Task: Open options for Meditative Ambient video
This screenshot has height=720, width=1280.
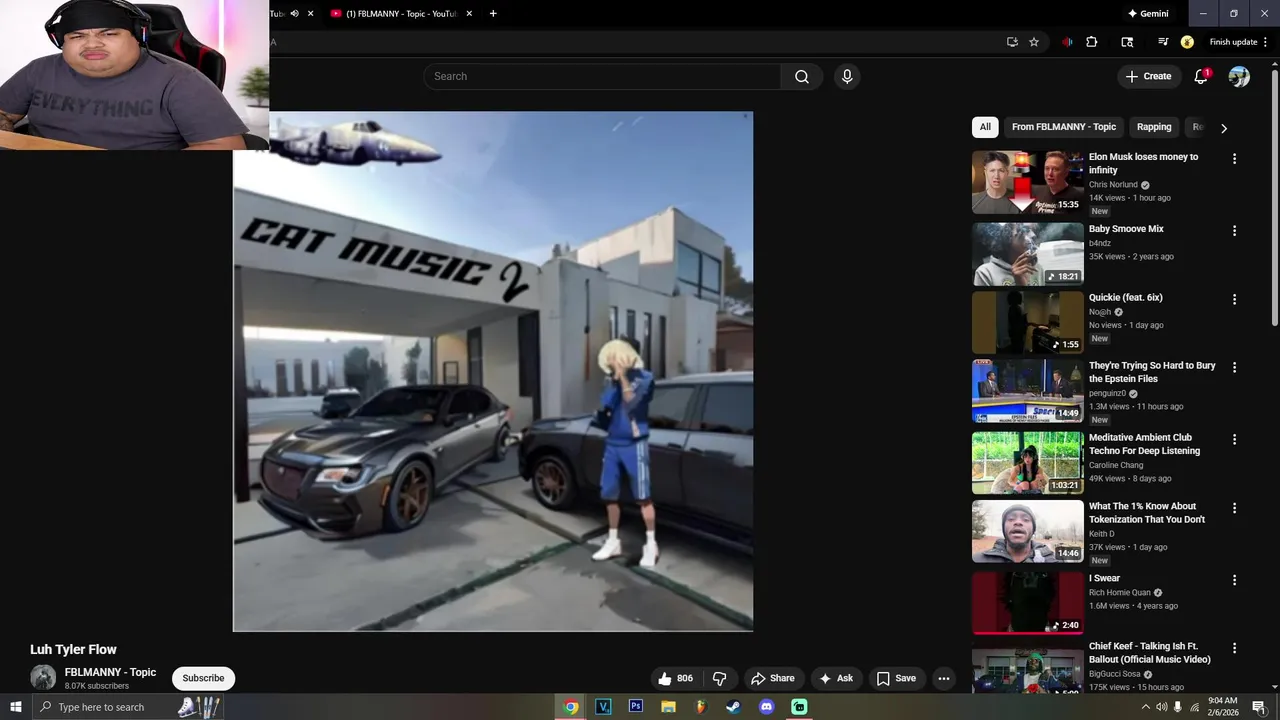Action: [x=1234, y=439]
